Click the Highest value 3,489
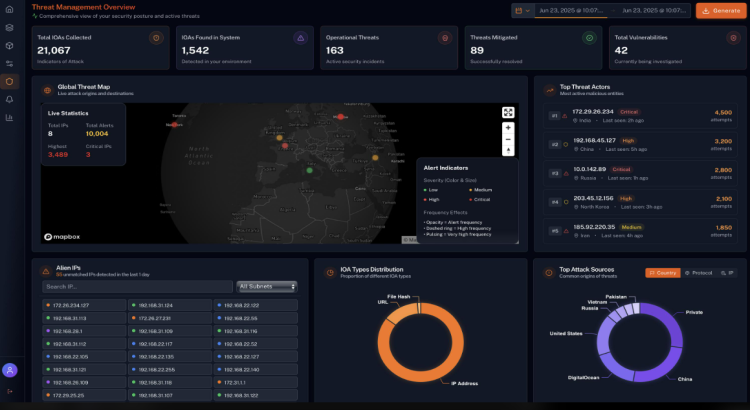Viewport: 750px width, 410px height. (x=58, y=155)
